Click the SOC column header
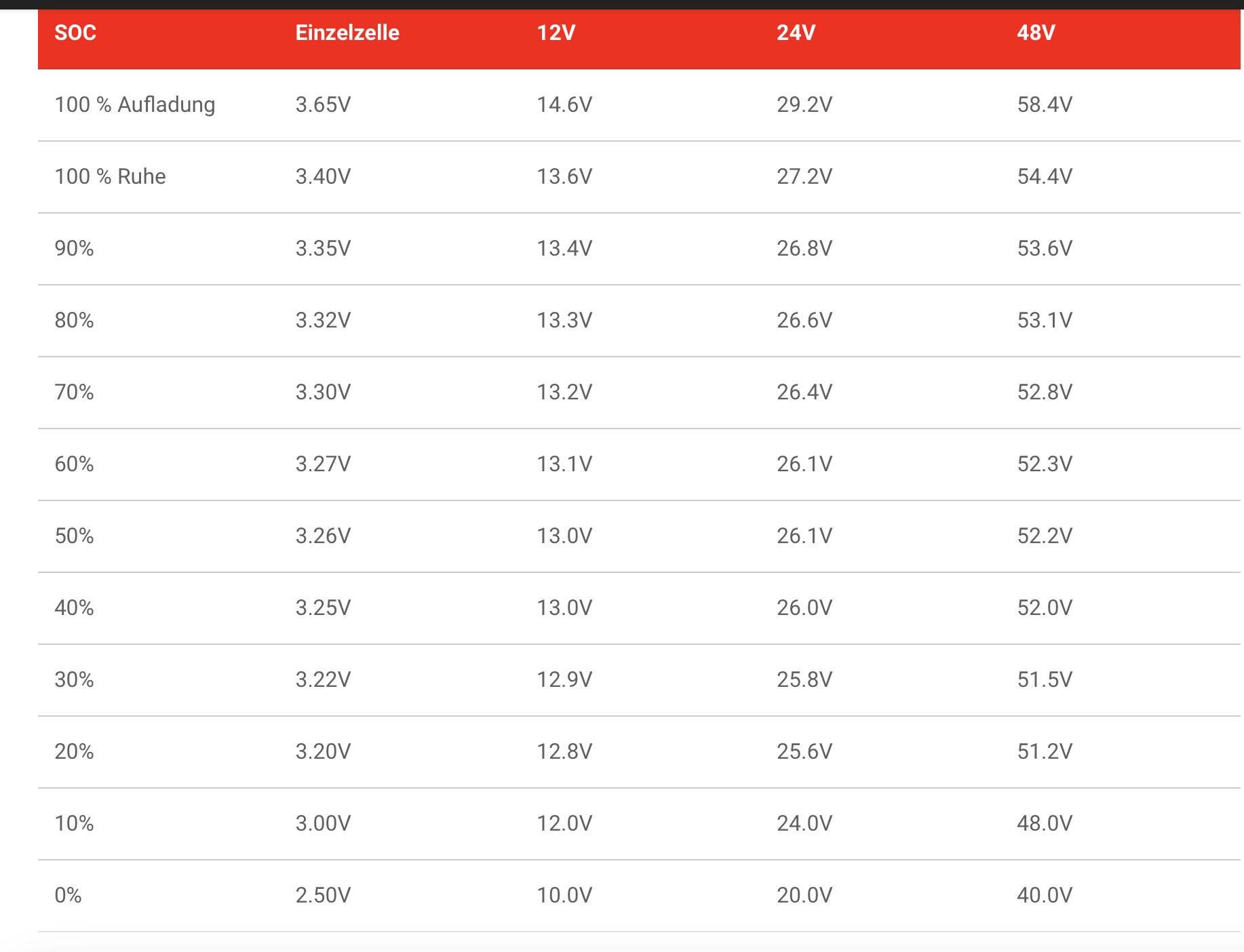 pos(75,33)
